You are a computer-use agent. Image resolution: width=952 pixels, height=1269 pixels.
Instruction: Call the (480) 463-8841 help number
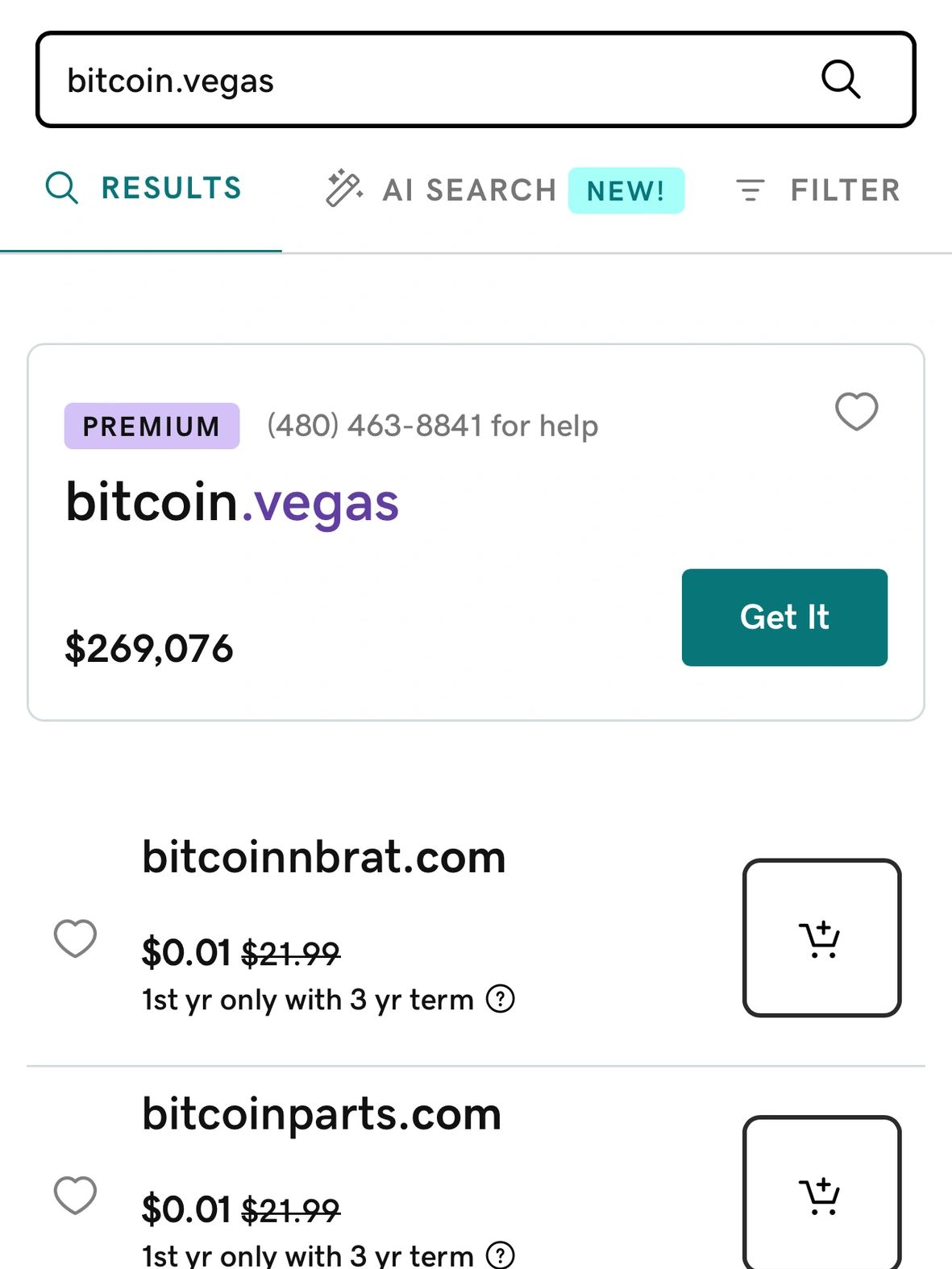(x=432, y=426)
